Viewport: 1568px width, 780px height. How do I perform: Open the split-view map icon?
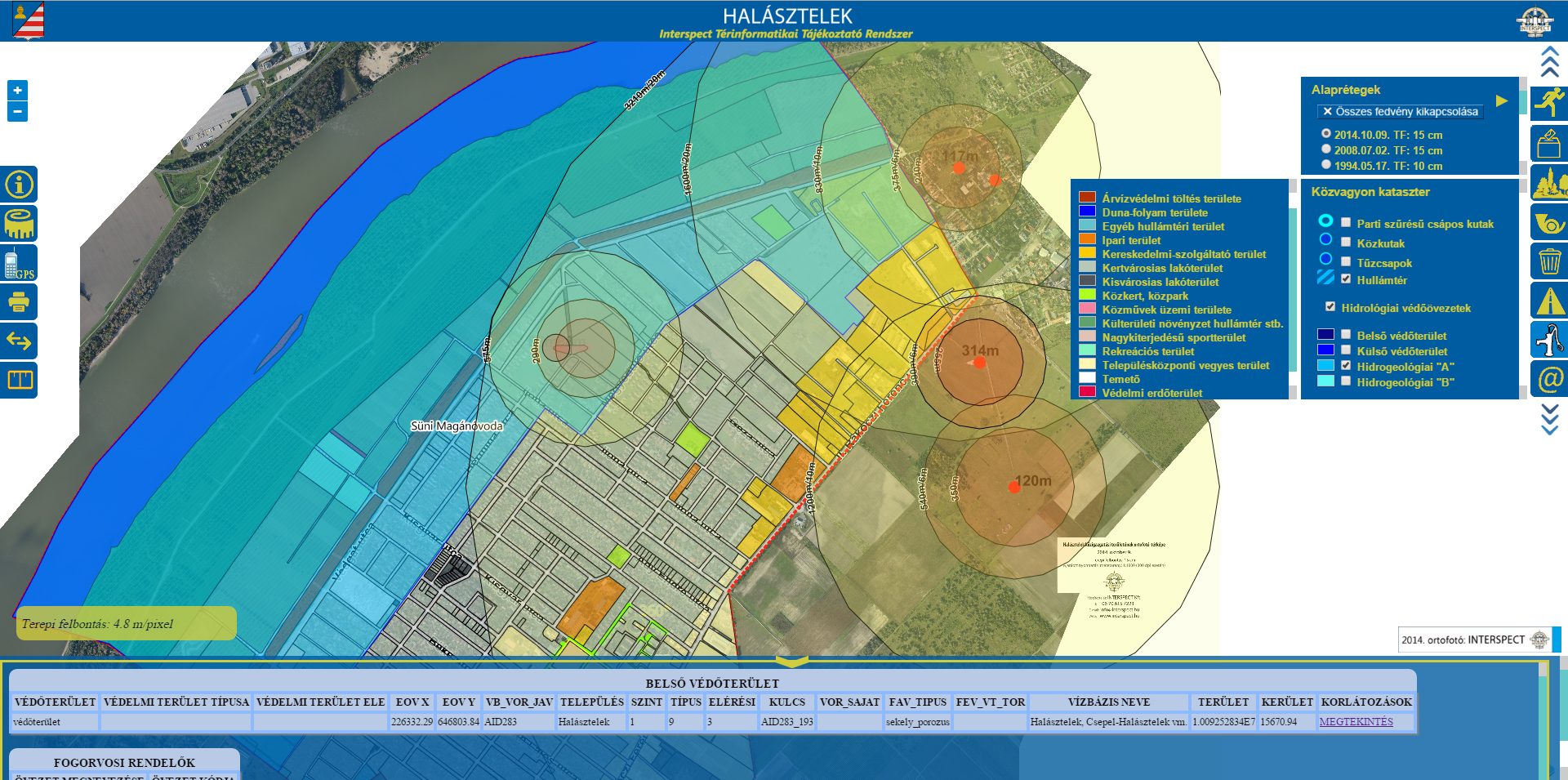tap(19, 380)
